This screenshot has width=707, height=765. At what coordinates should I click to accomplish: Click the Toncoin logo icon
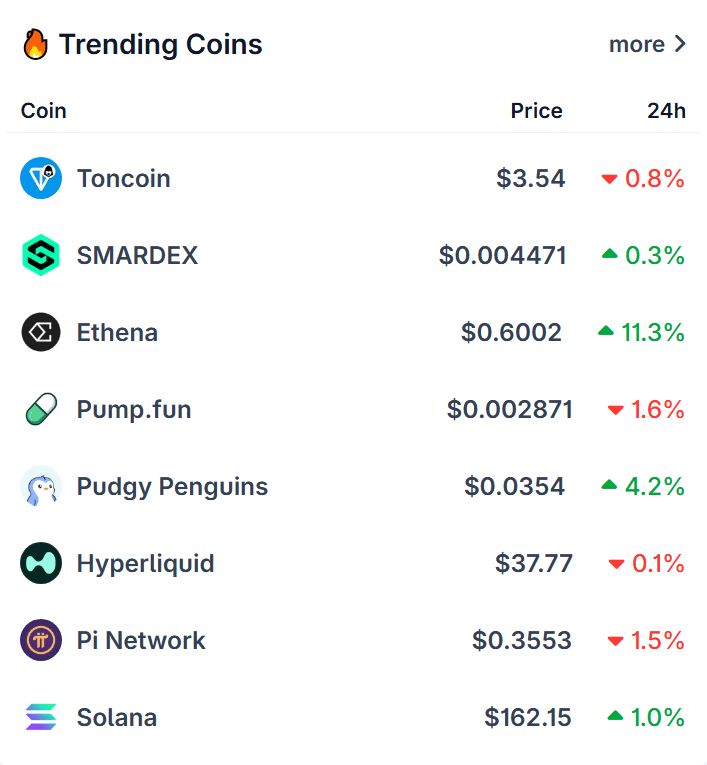tap(41, 178)
